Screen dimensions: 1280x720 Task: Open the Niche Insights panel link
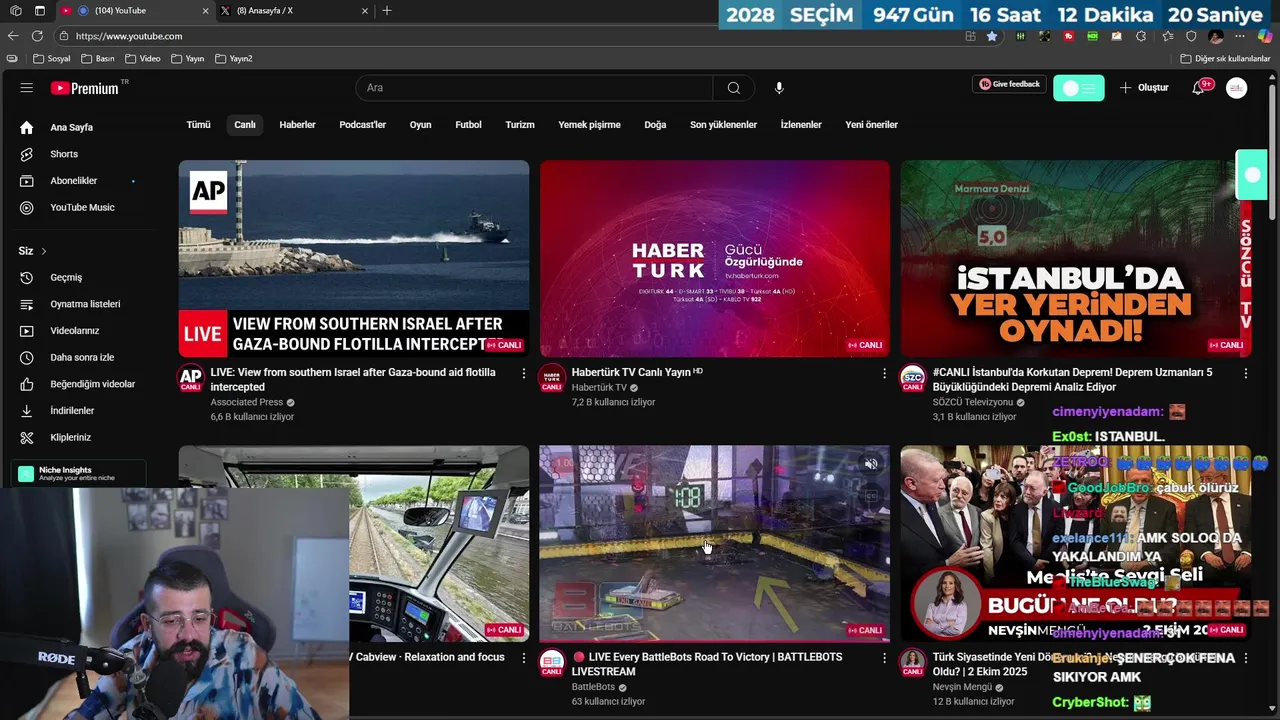click(78, 473)
